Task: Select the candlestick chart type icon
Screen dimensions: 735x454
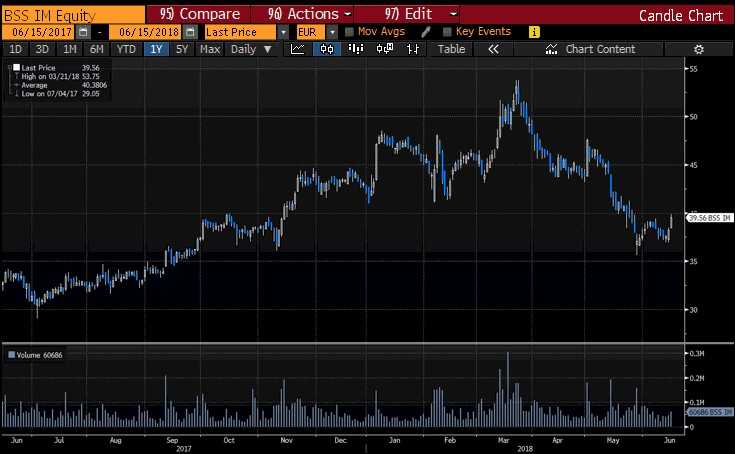Action: click(327, 49)
